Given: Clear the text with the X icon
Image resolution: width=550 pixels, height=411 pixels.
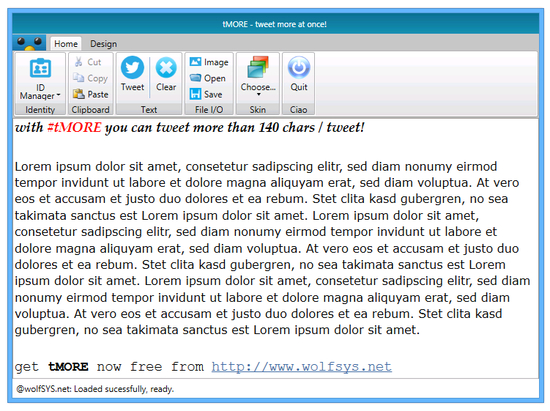Looking at the screenshot, I should pos(166,67).
